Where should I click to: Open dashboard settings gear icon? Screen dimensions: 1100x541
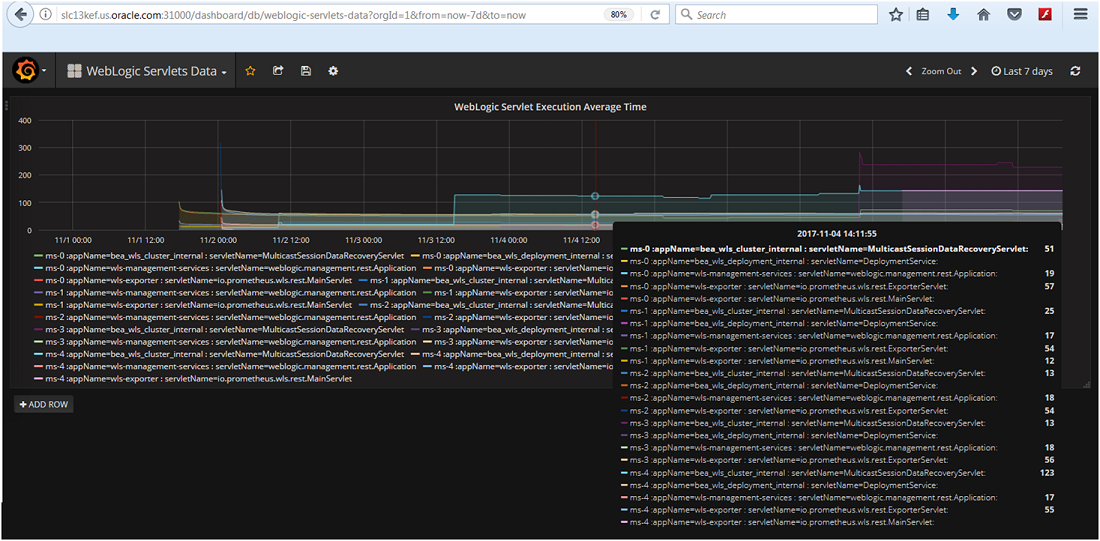coord(333,71)
